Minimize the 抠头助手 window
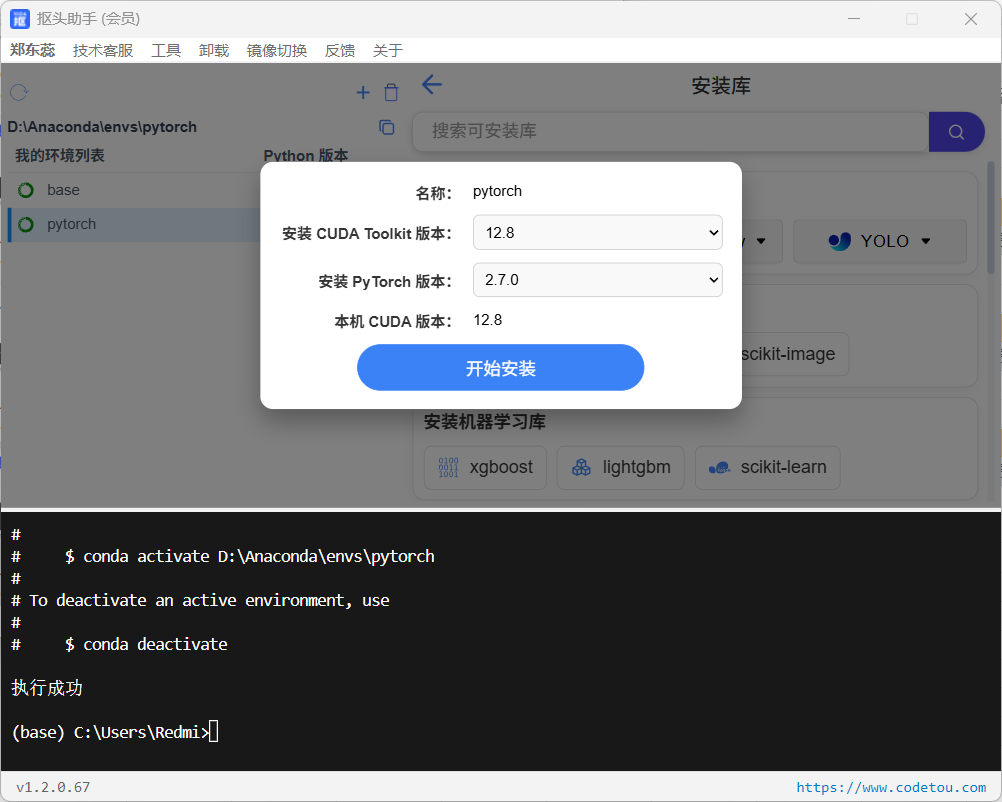This screenshot has width=1002, height=802. pyautogui.click(x=854, y=19)
